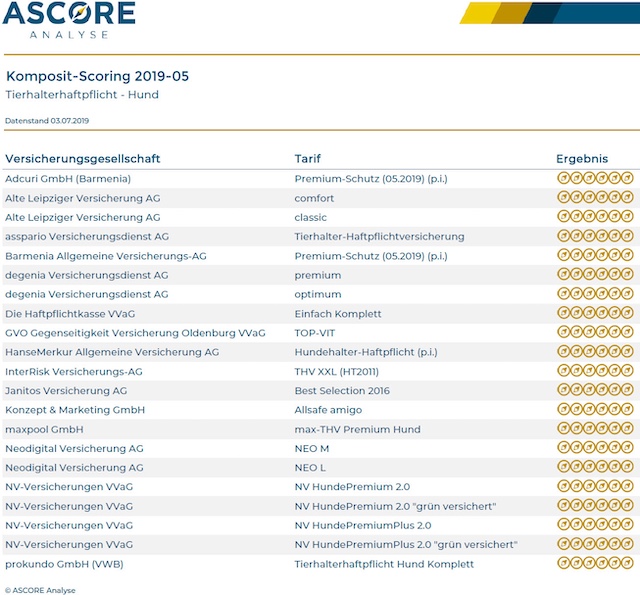Click the Best Selection 2016 tariff

342,391
